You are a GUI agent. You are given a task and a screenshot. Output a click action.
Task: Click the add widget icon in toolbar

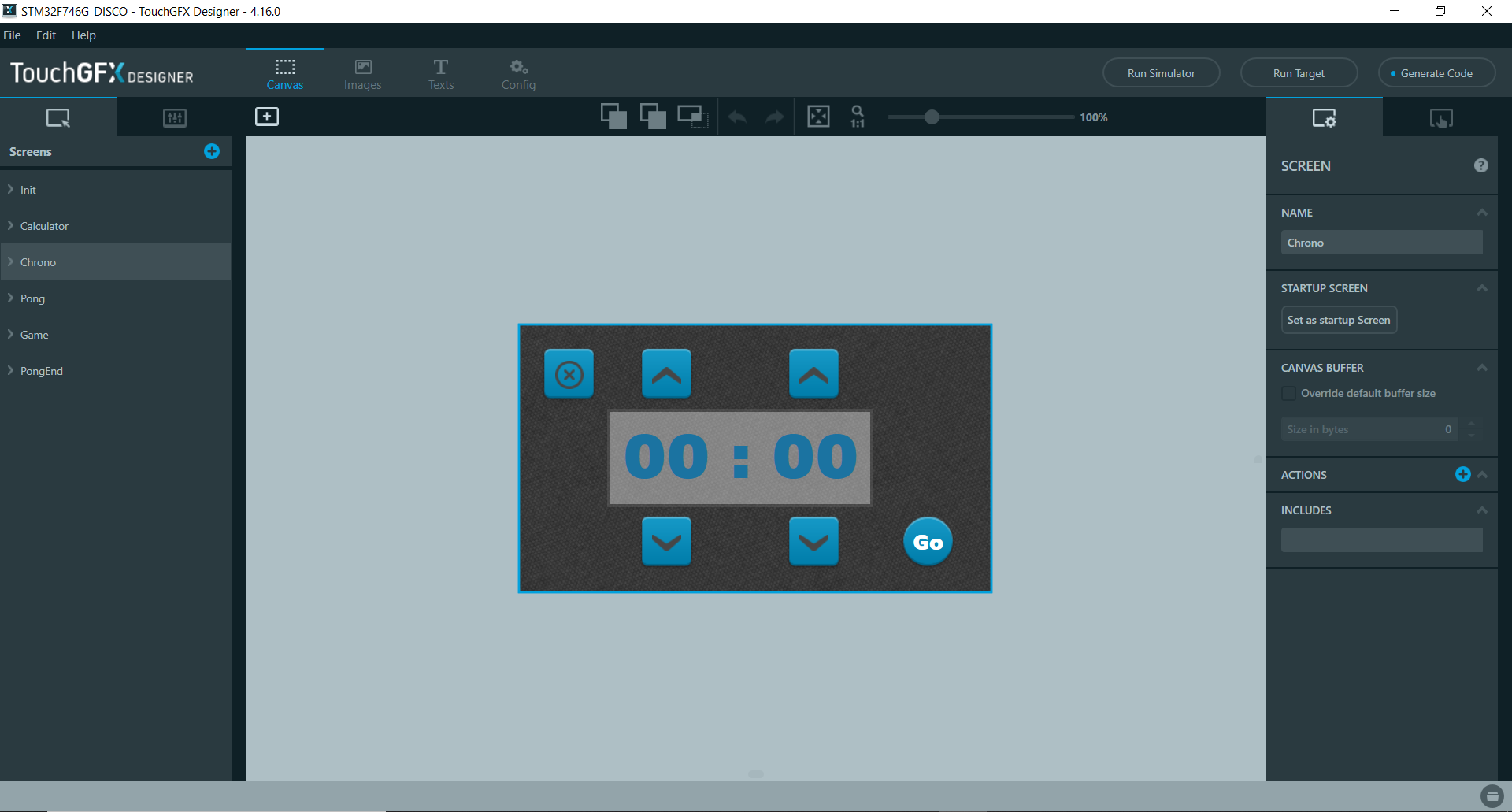click(267, 117)
